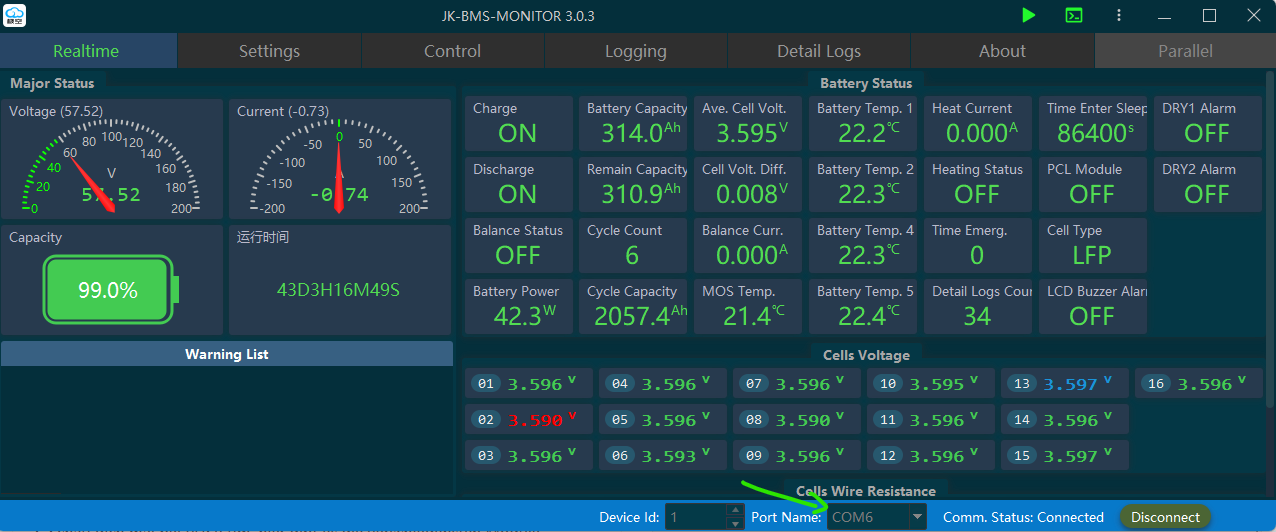The image size is (1276, 532).
Task: Select cell 15 voltage reading
Action: point(1065,455)
